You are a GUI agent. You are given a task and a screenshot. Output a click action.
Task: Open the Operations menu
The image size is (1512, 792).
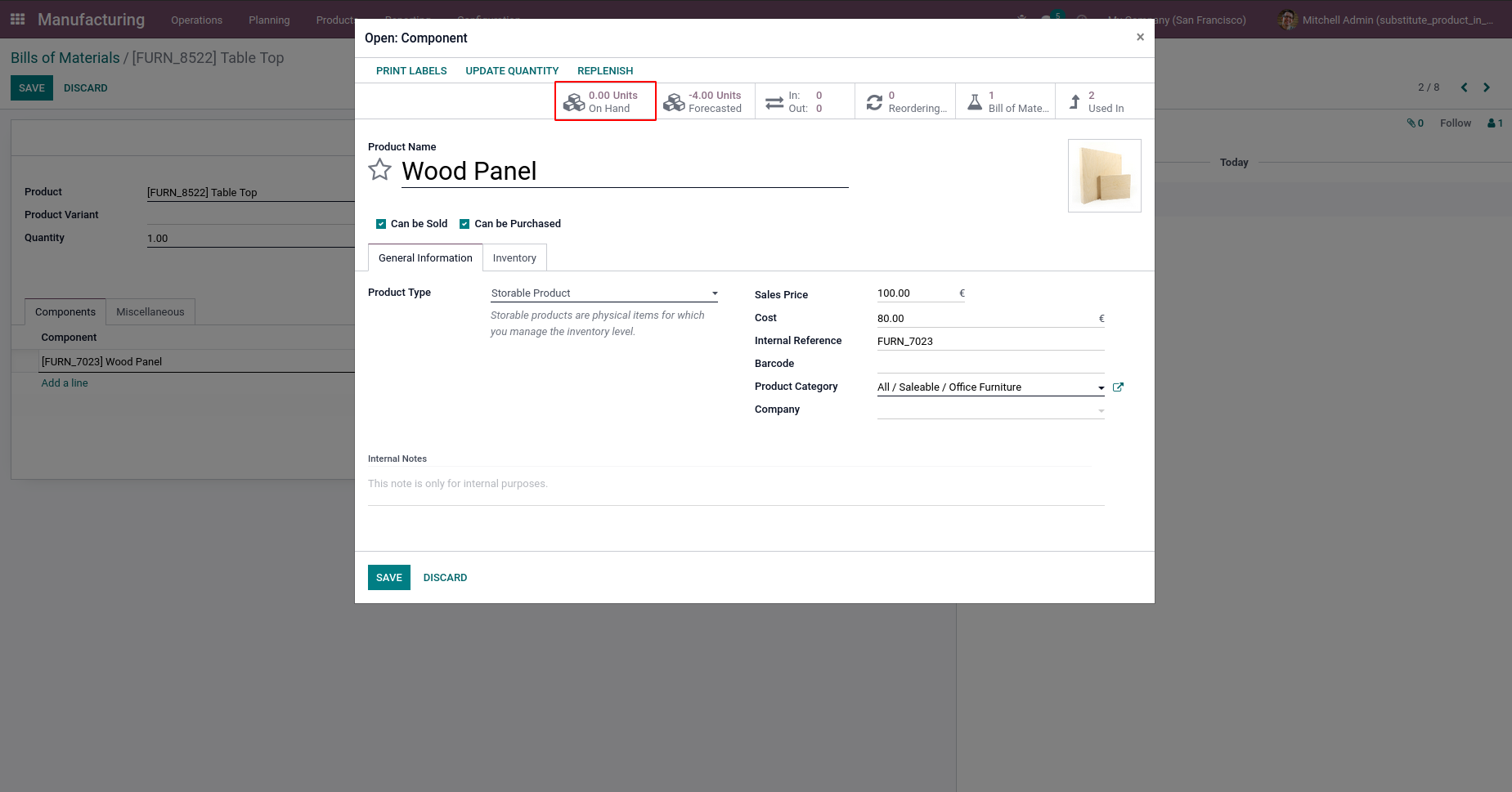[196, 20]
